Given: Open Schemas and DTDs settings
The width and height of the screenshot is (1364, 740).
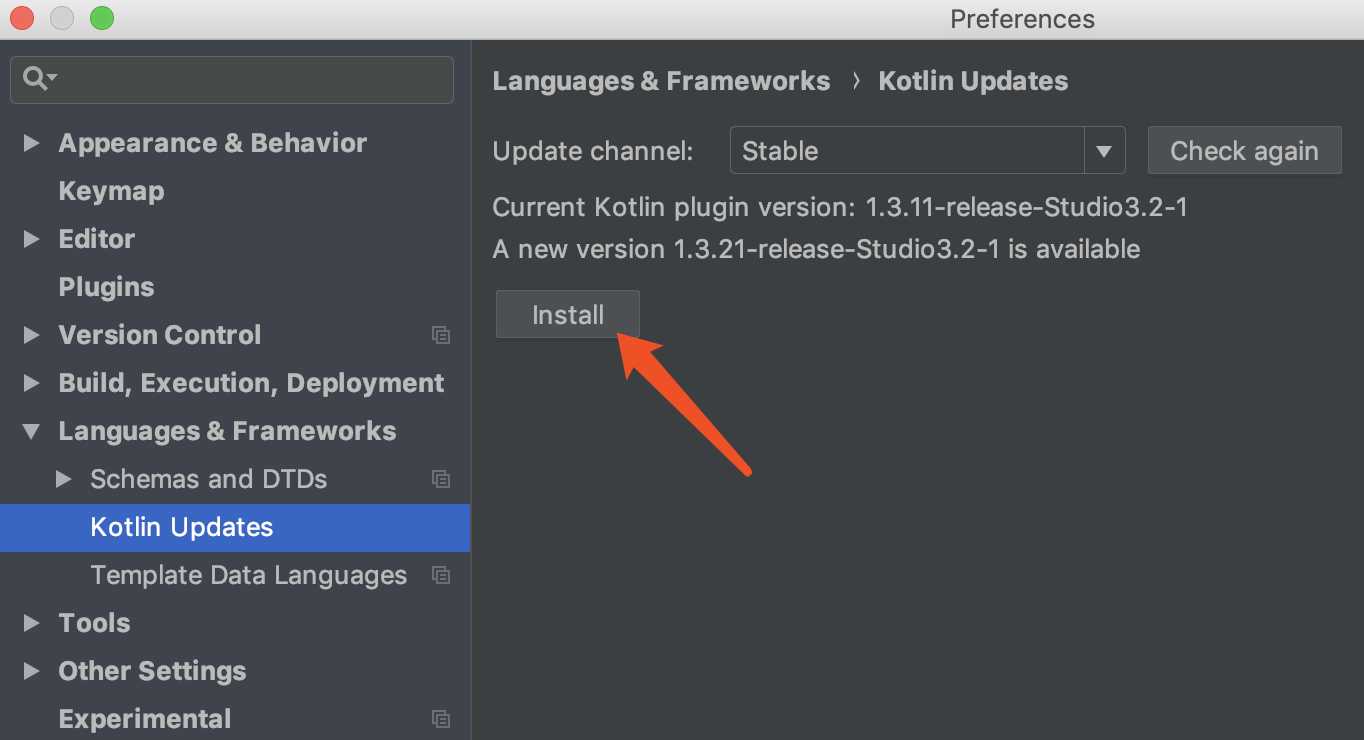Looking at the screenshot, I should (208, 479).
